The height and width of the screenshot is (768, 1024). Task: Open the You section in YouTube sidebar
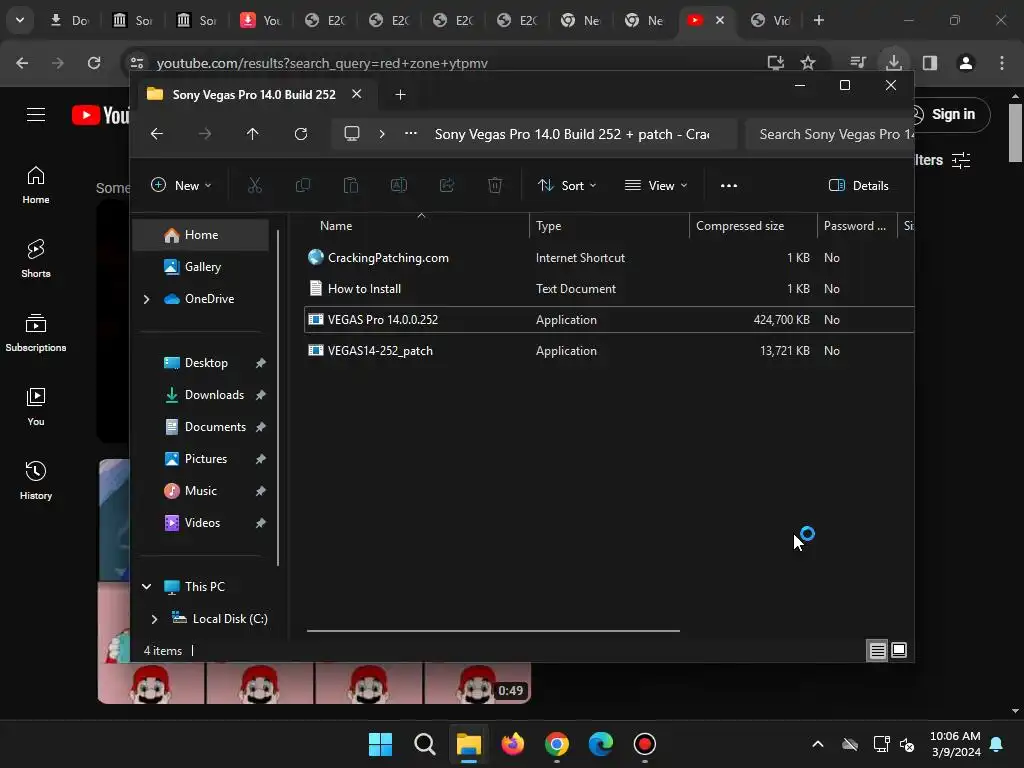(36, 406)
